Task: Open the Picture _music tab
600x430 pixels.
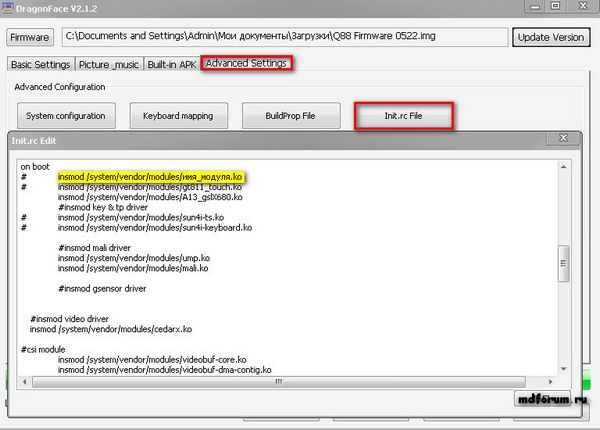Action: click(x=109, y=64)
